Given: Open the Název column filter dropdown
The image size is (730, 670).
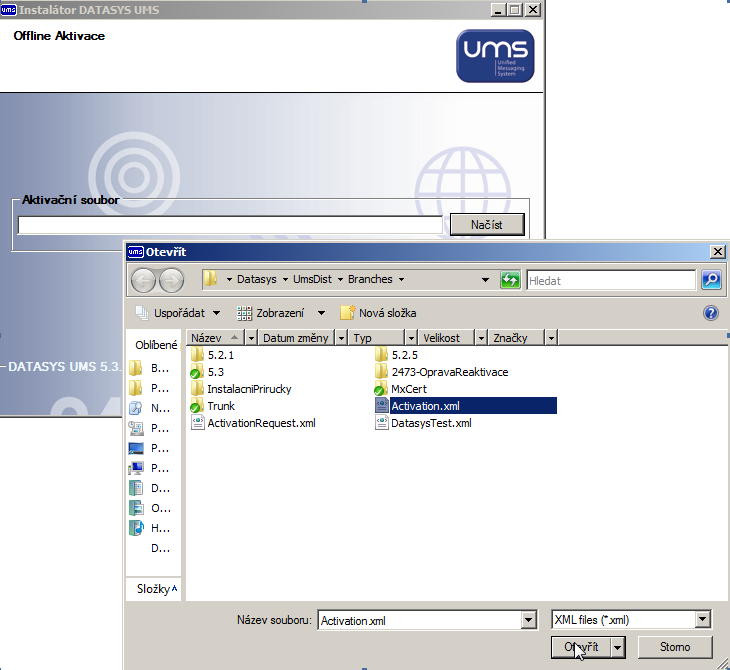Looking at the screenshot, I should click(x=251, y=338).
